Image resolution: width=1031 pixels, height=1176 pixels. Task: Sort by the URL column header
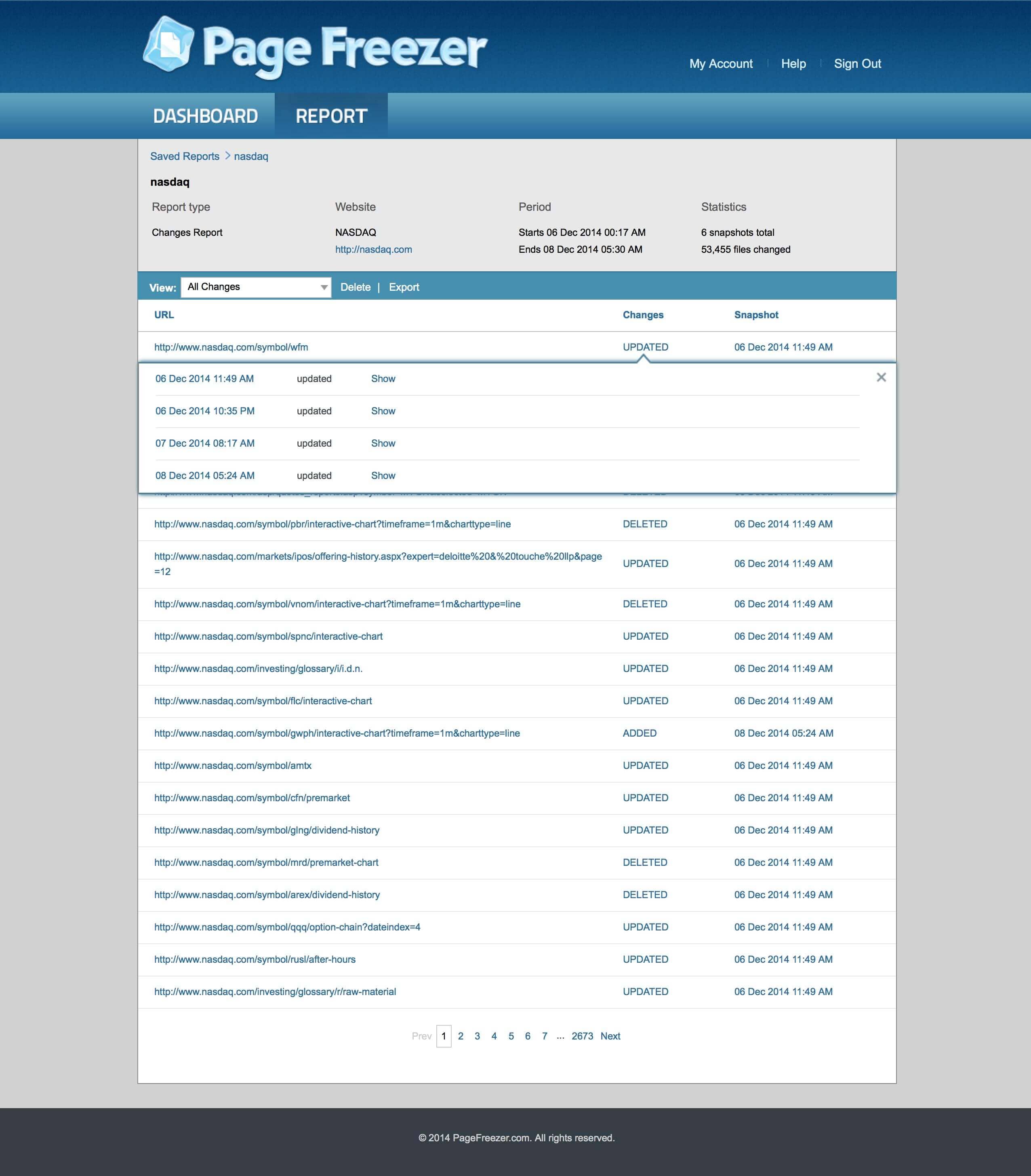point(164,315)
